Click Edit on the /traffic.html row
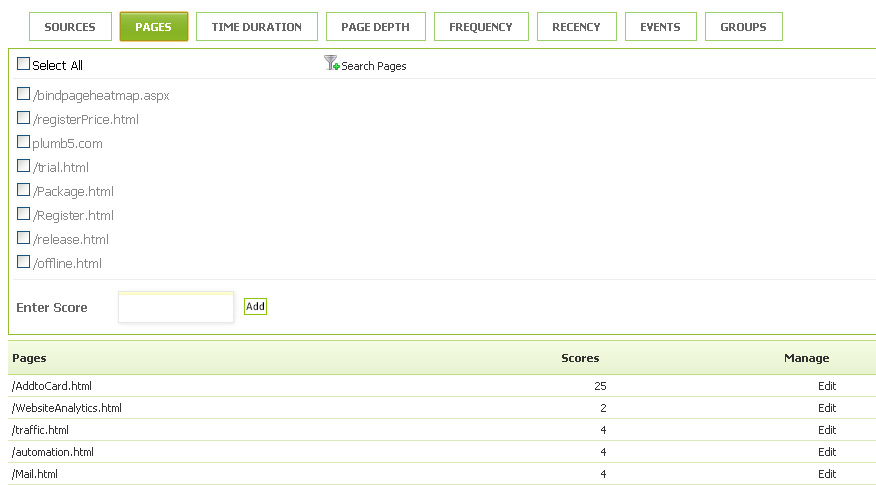 [x=827, y=430]
